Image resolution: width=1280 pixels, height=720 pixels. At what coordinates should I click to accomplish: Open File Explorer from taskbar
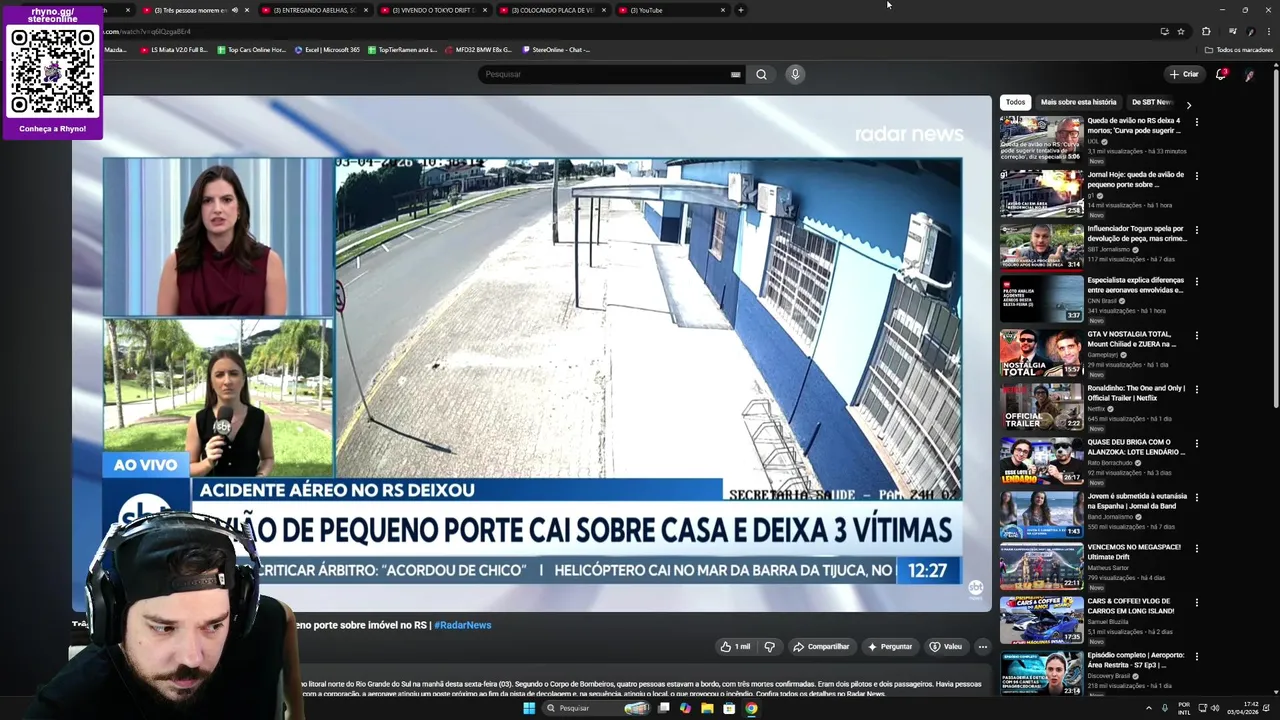(707, 708)
